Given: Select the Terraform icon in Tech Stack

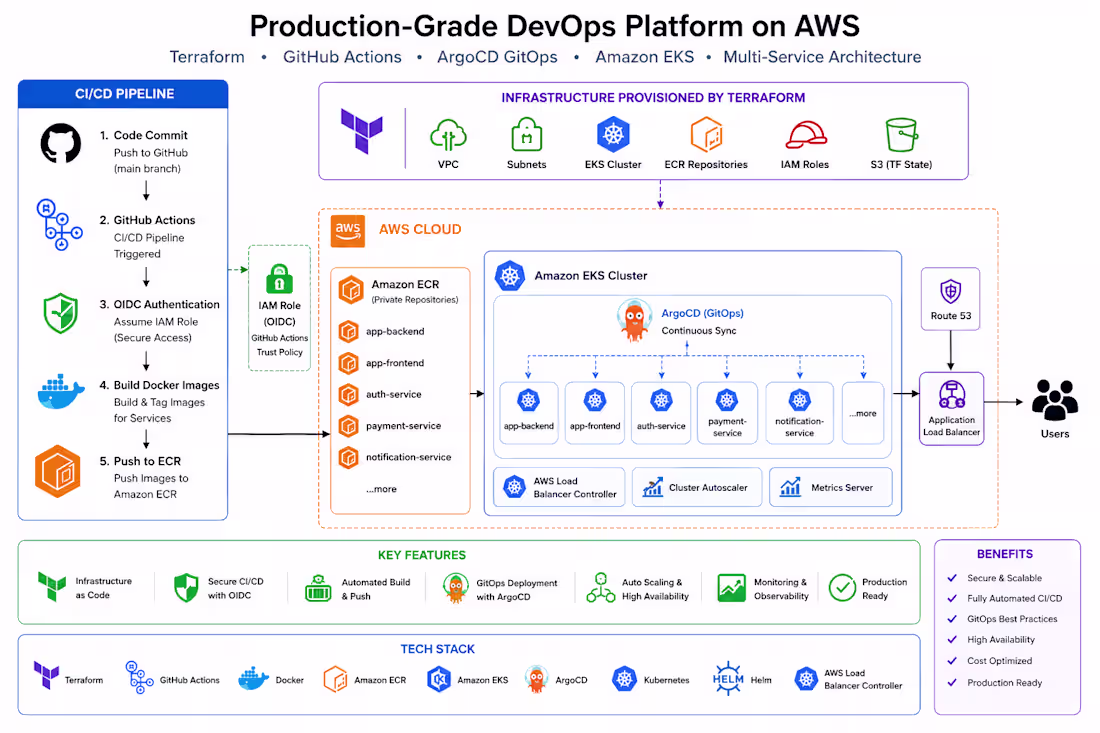Looking at the screenshot, I should [x=46, y=675].
